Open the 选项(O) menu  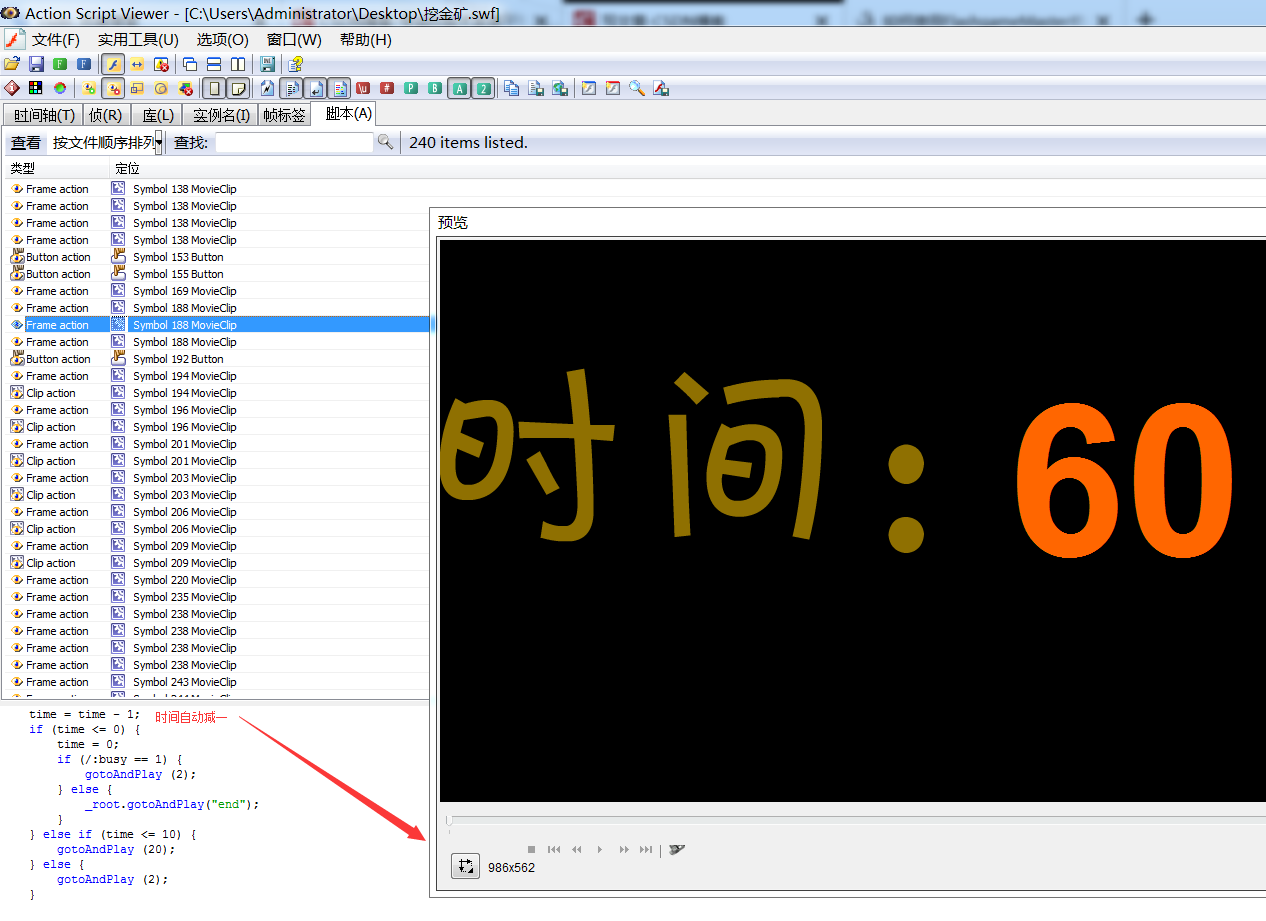(222, 40)
